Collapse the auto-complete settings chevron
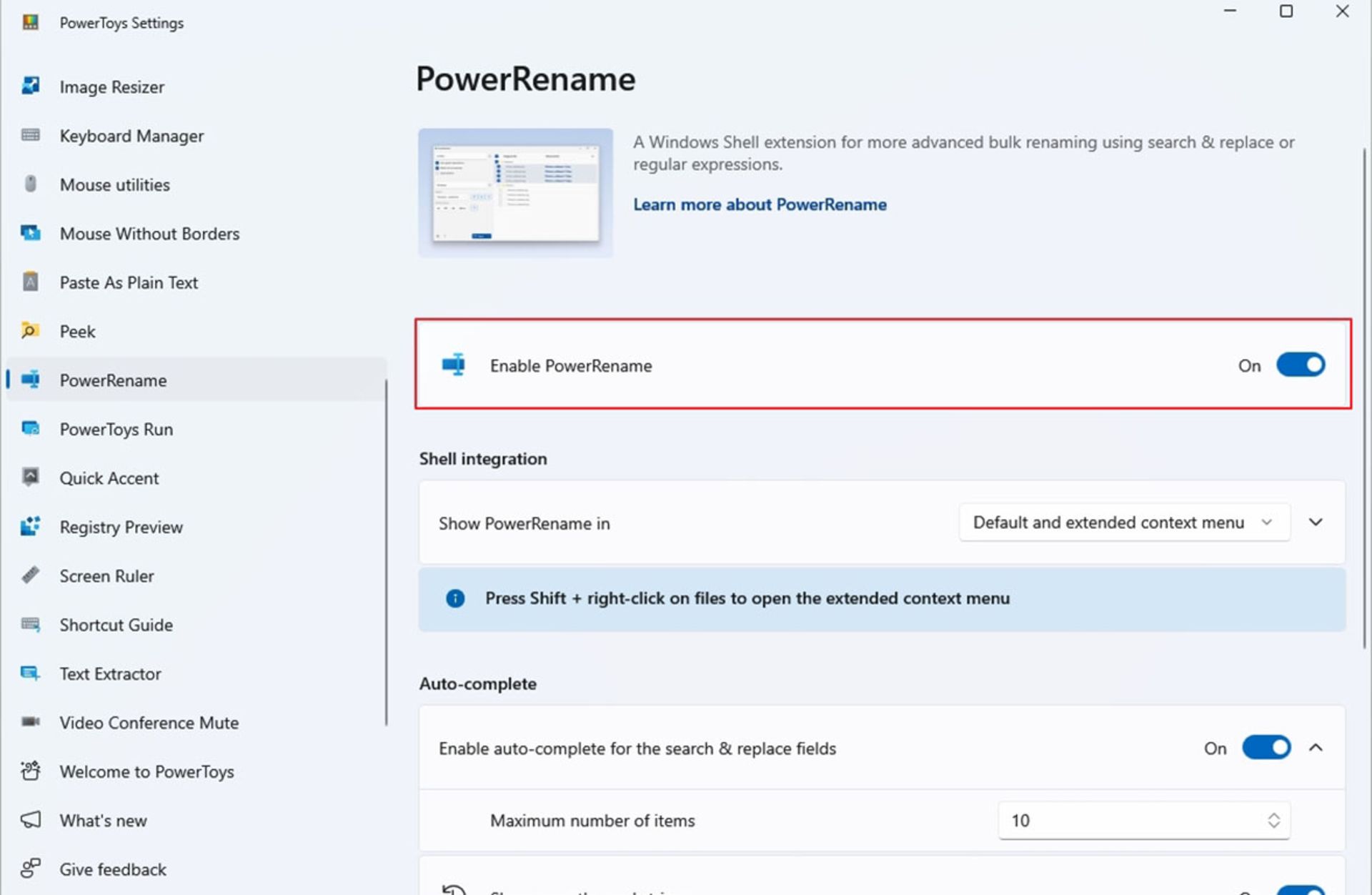Image resolution: width=1372 pixels, height=895 pixels. click(x=1316, y=748)
